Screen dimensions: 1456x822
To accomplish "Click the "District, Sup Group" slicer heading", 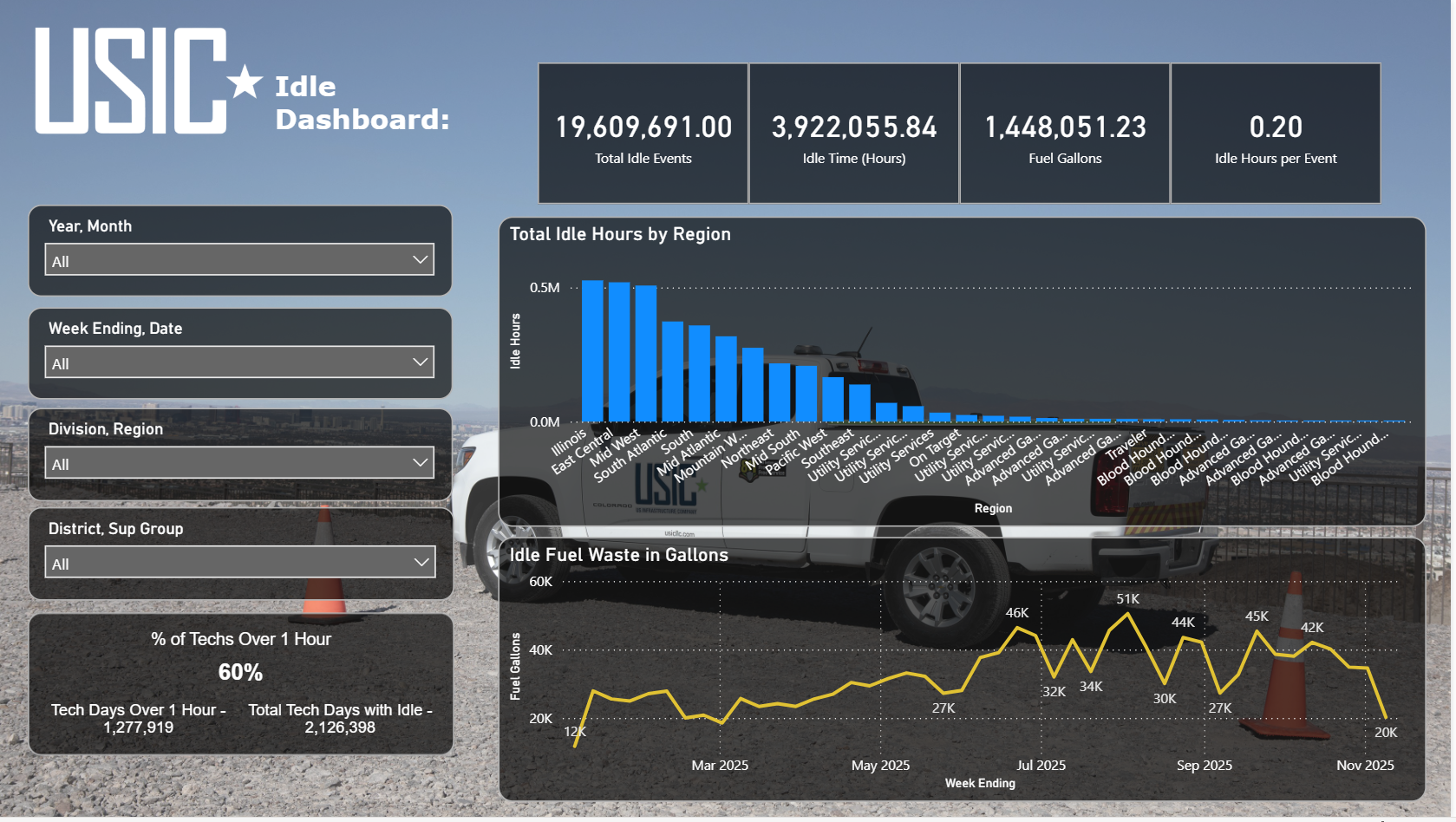I will coord(115,529).
